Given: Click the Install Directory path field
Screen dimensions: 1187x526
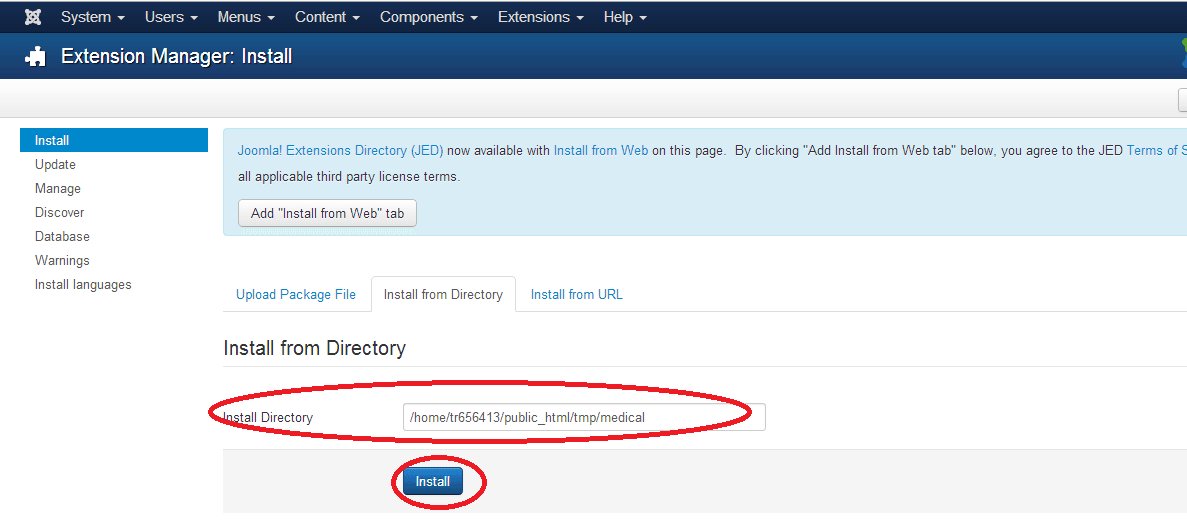Looking at the screenshot, I should 584,417.
